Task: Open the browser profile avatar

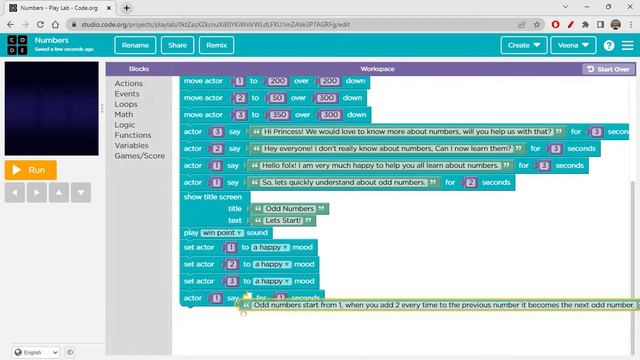Action: [x=616, y=24]
